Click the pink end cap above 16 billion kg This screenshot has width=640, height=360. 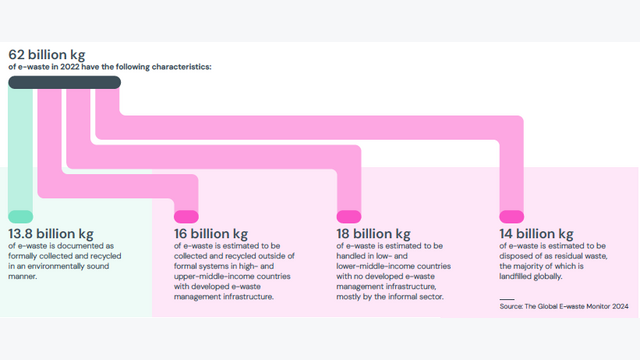pyautogui.click(x=186, y=216)
